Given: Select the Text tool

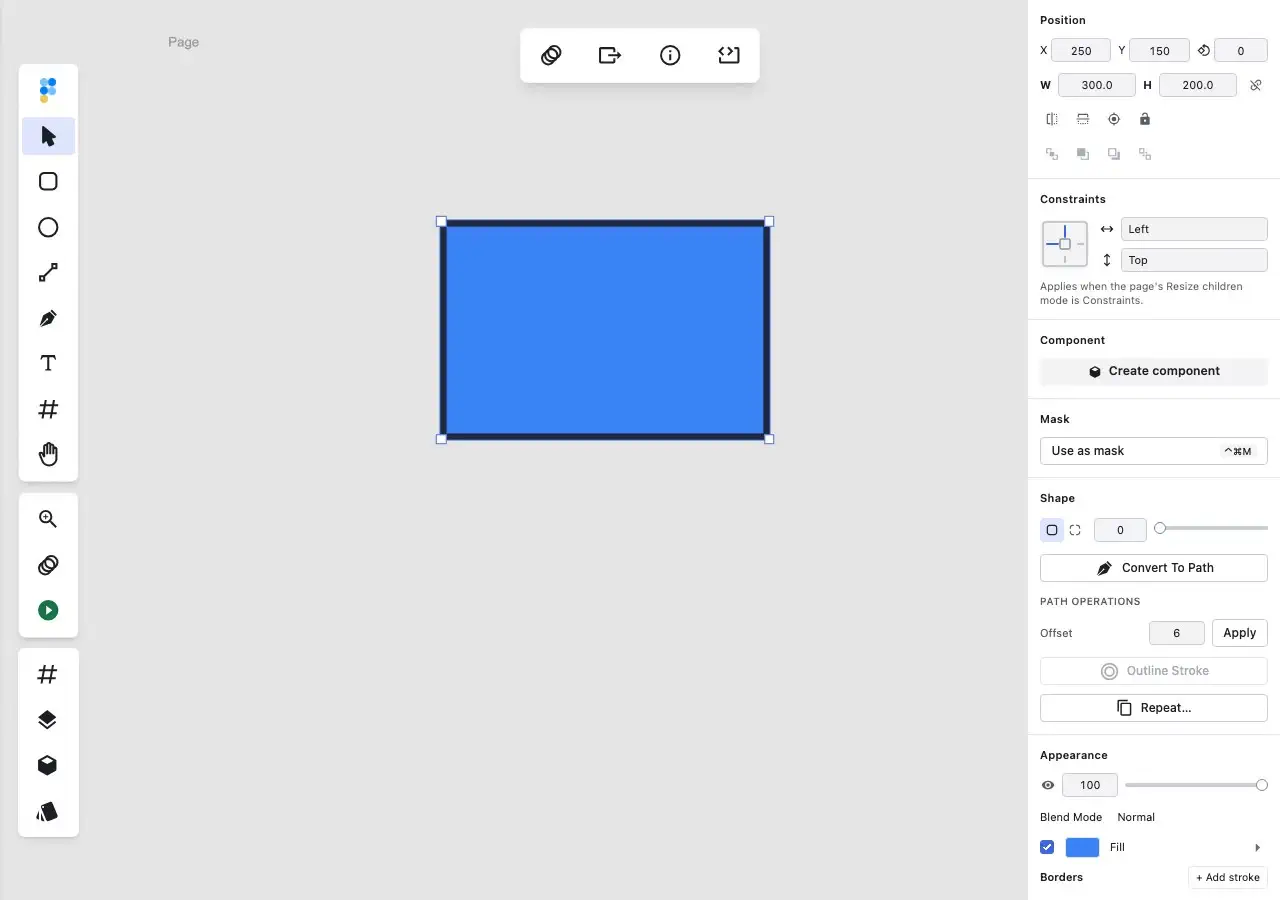Looking at the screenshot, I should tap(48, 363).
